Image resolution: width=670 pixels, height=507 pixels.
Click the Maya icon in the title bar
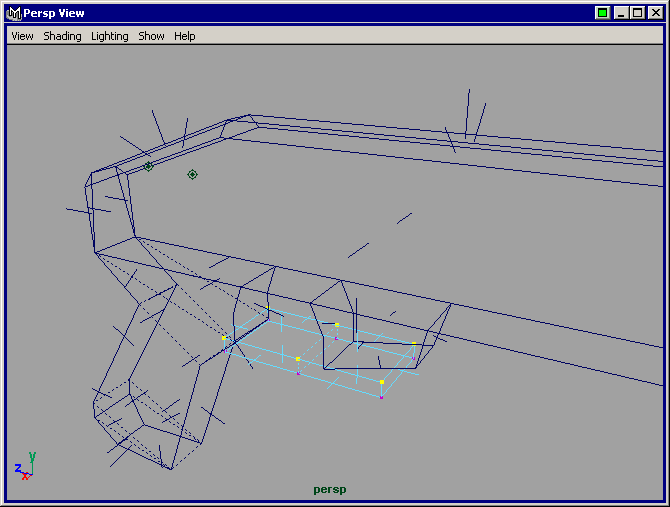coord(14,13)
